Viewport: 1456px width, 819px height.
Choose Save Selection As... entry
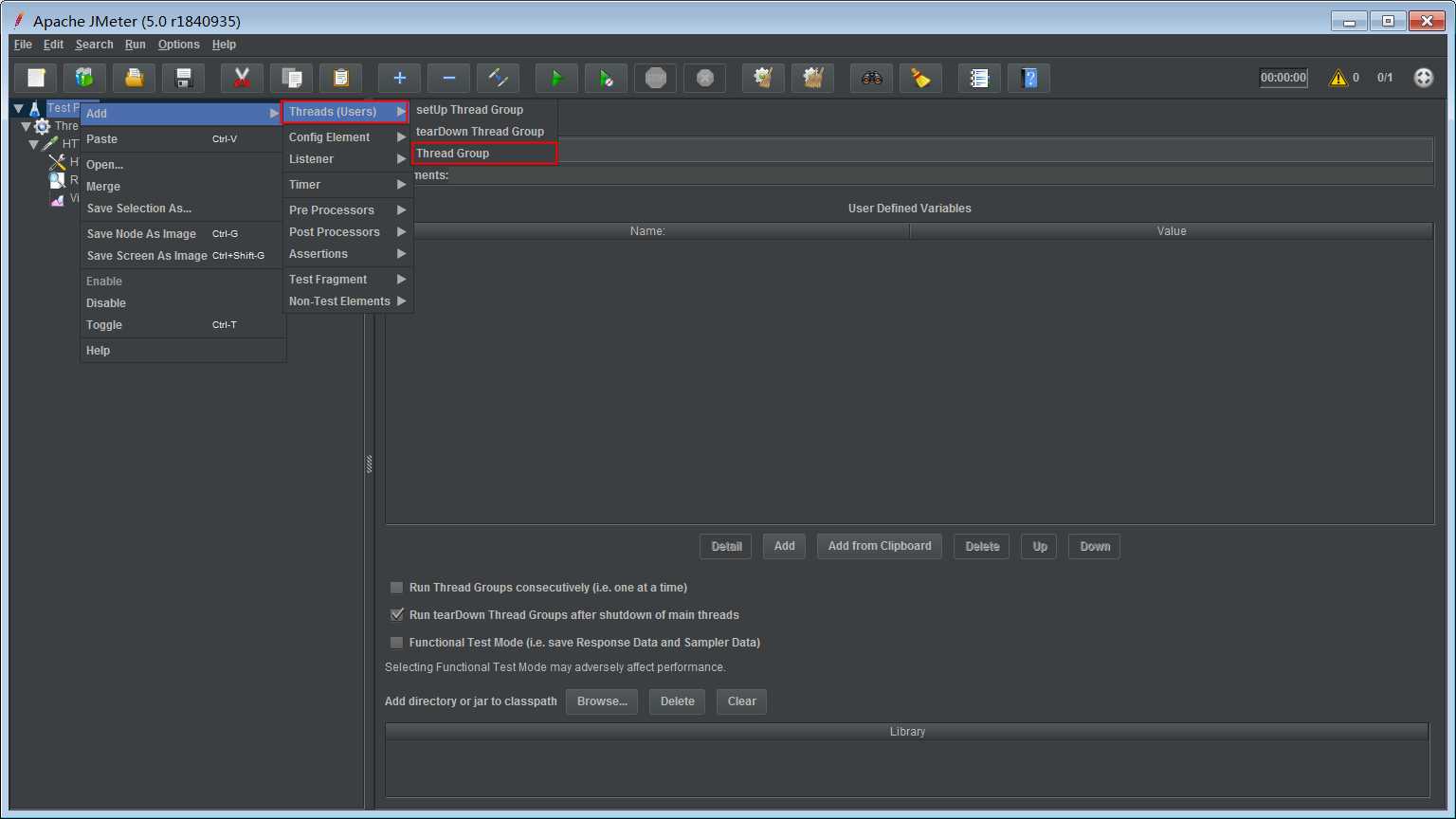tap(183, 209)
